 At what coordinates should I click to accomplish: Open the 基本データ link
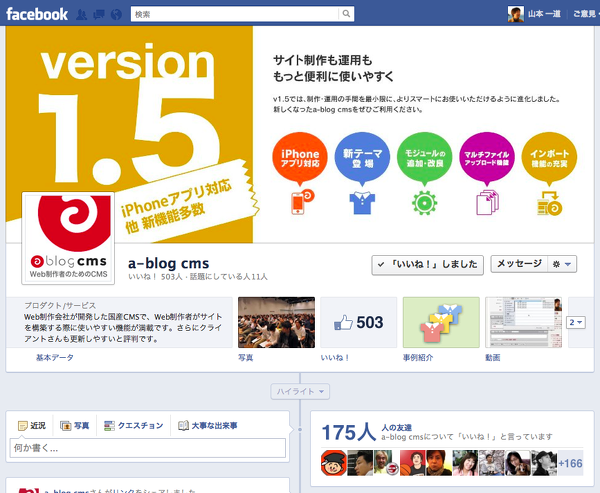(x=55, y=358)
